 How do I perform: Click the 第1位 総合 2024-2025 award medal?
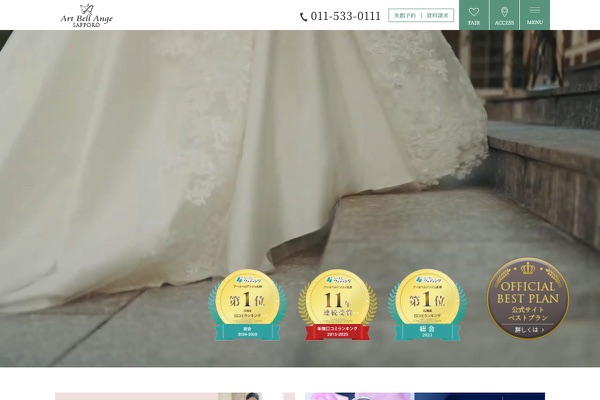(x=248, y=305)
